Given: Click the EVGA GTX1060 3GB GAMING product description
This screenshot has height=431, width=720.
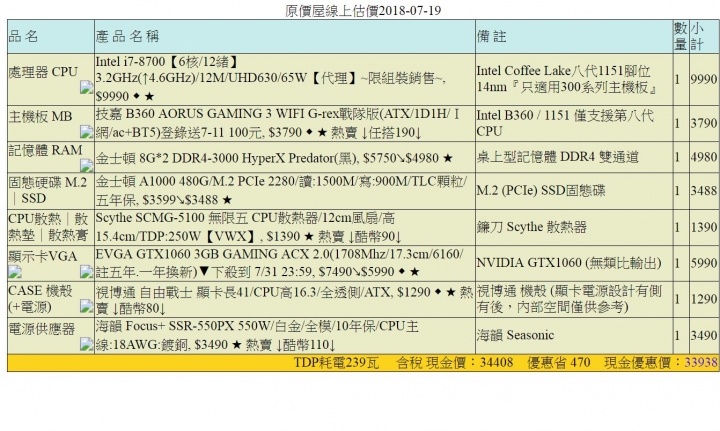Looking at the screenshot, I should pos(280,263).
